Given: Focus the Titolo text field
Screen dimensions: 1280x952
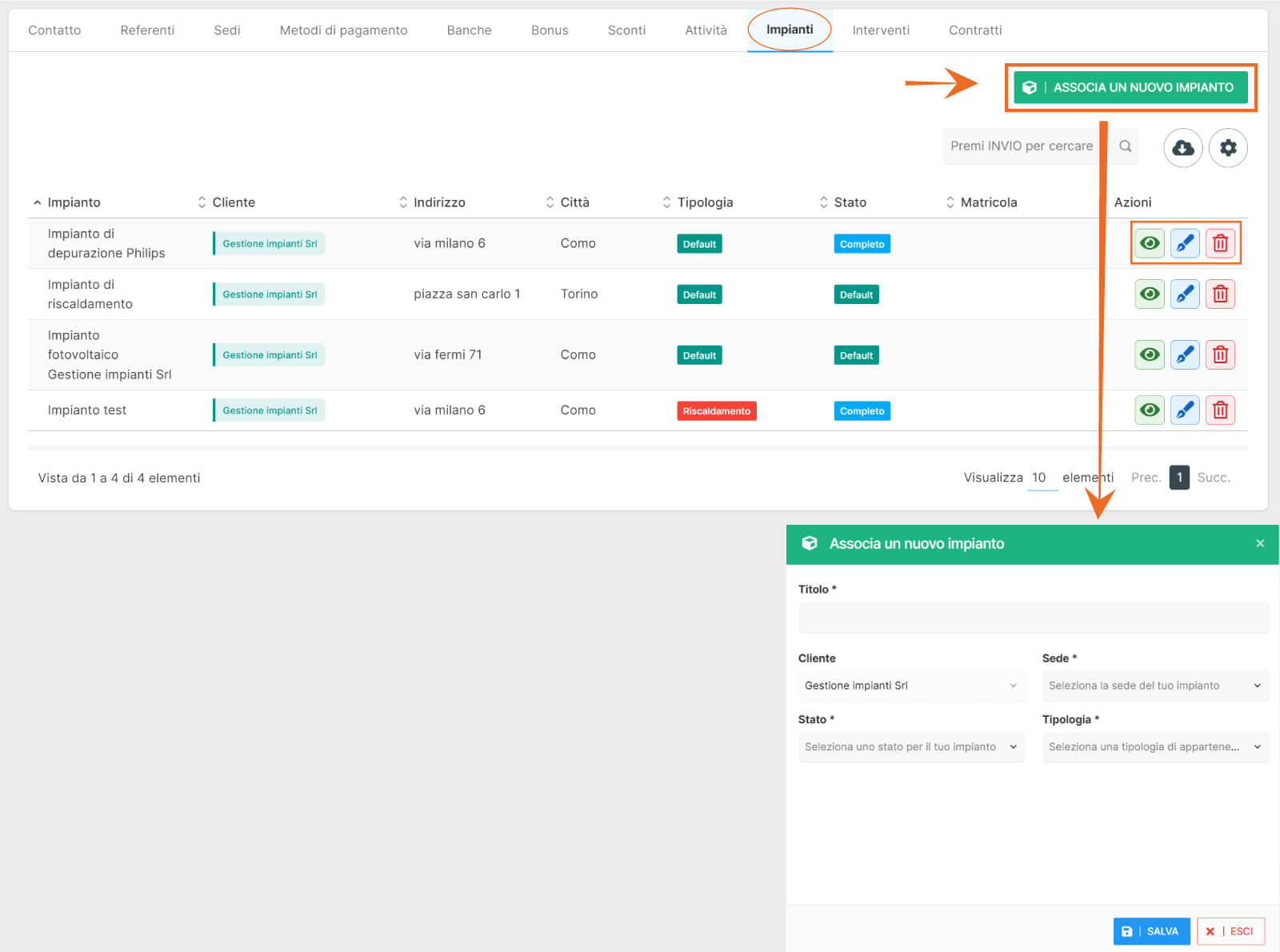Looking at the screenshot, I should point(1033,618).
